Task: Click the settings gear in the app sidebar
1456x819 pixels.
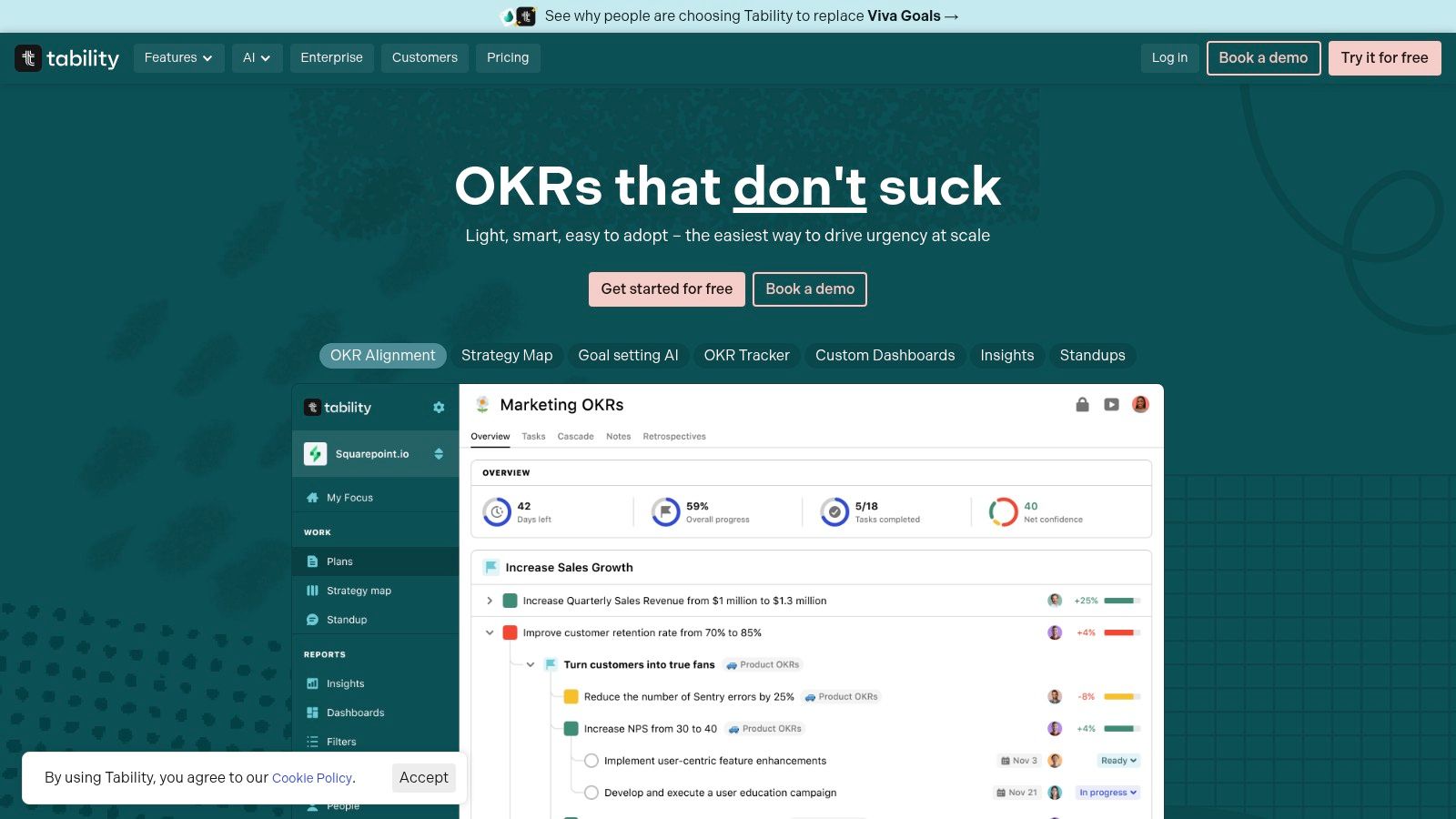Action: 439,408
